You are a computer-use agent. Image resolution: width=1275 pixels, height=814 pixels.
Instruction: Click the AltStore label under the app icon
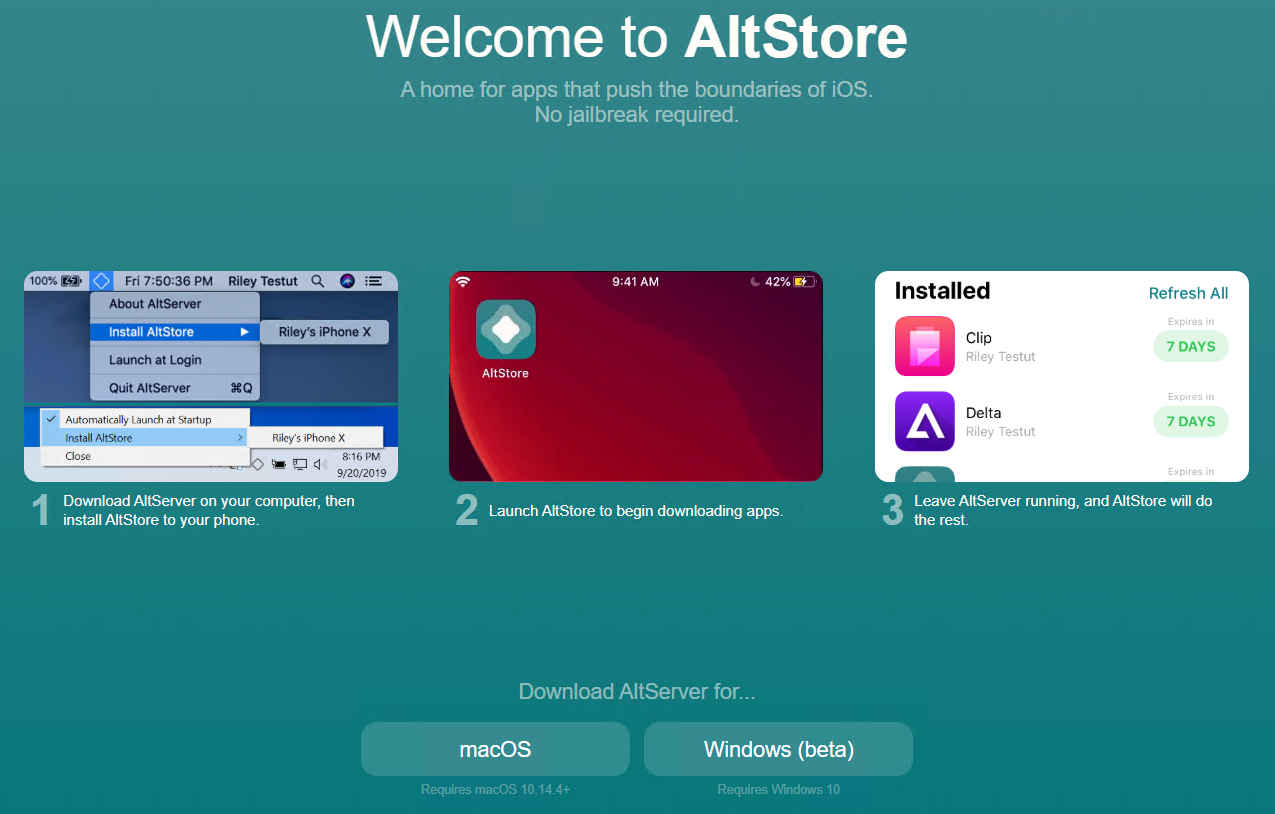pyautogui.click(x=505, y=373)
